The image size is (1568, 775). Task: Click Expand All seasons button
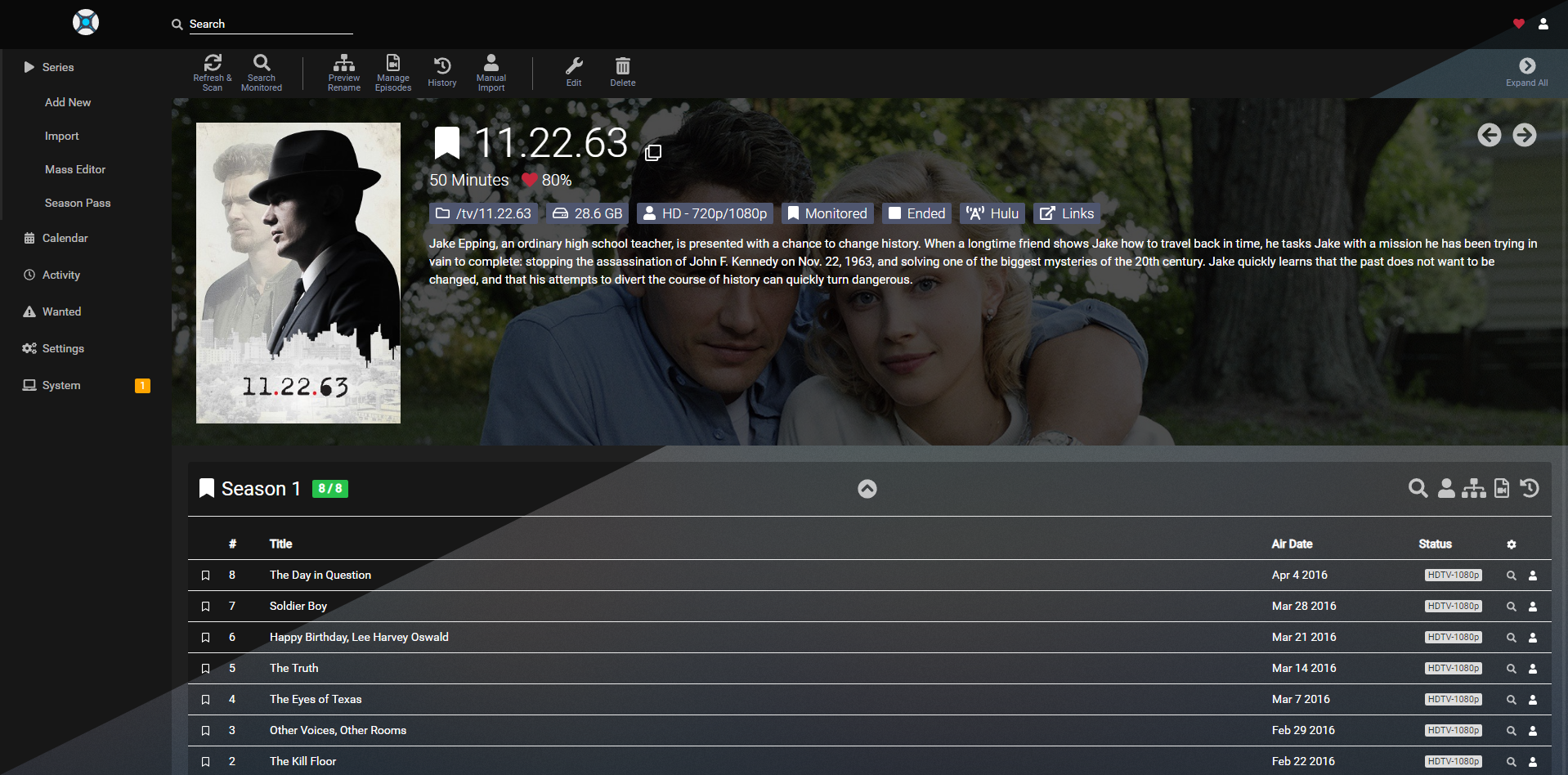(1526, 72)
